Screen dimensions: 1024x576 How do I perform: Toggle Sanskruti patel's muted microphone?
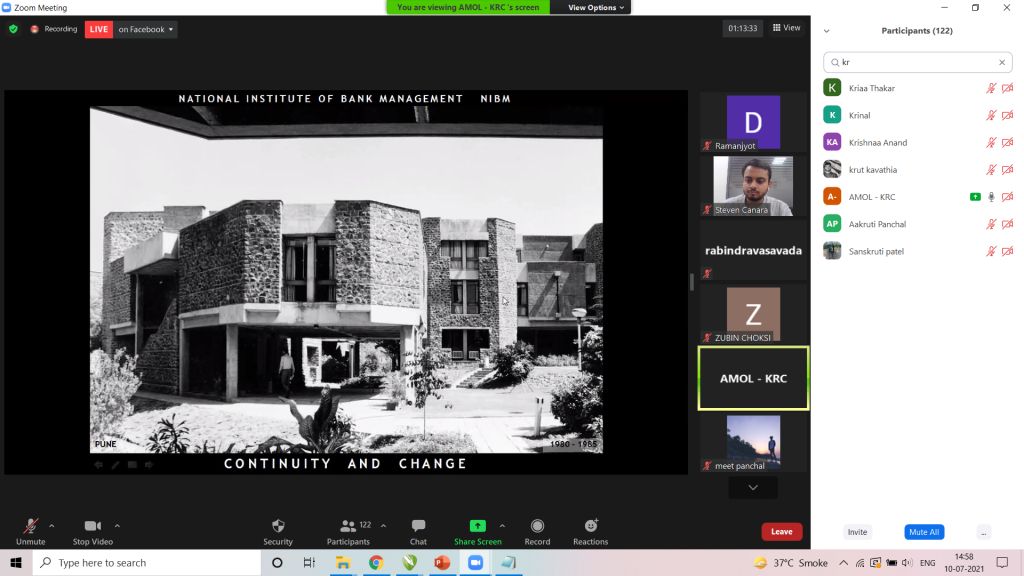991,251
